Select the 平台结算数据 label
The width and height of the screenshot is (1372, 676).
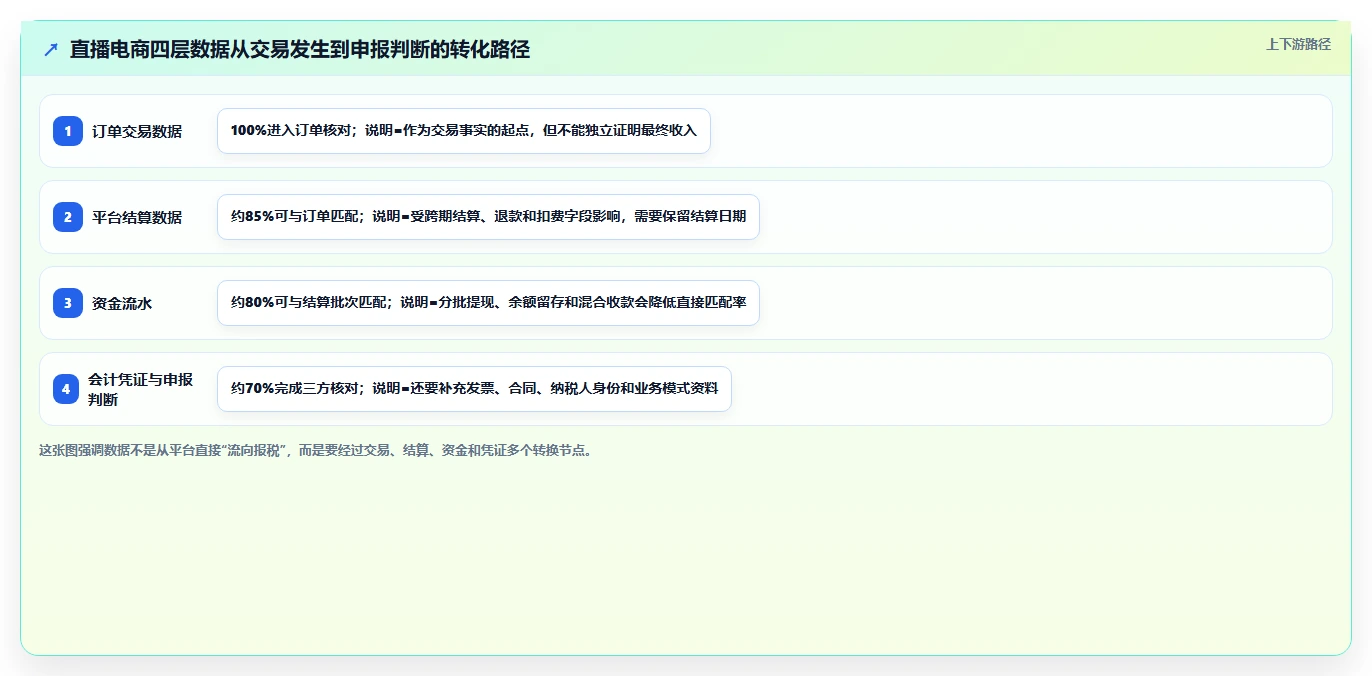[x=137, y=217]
